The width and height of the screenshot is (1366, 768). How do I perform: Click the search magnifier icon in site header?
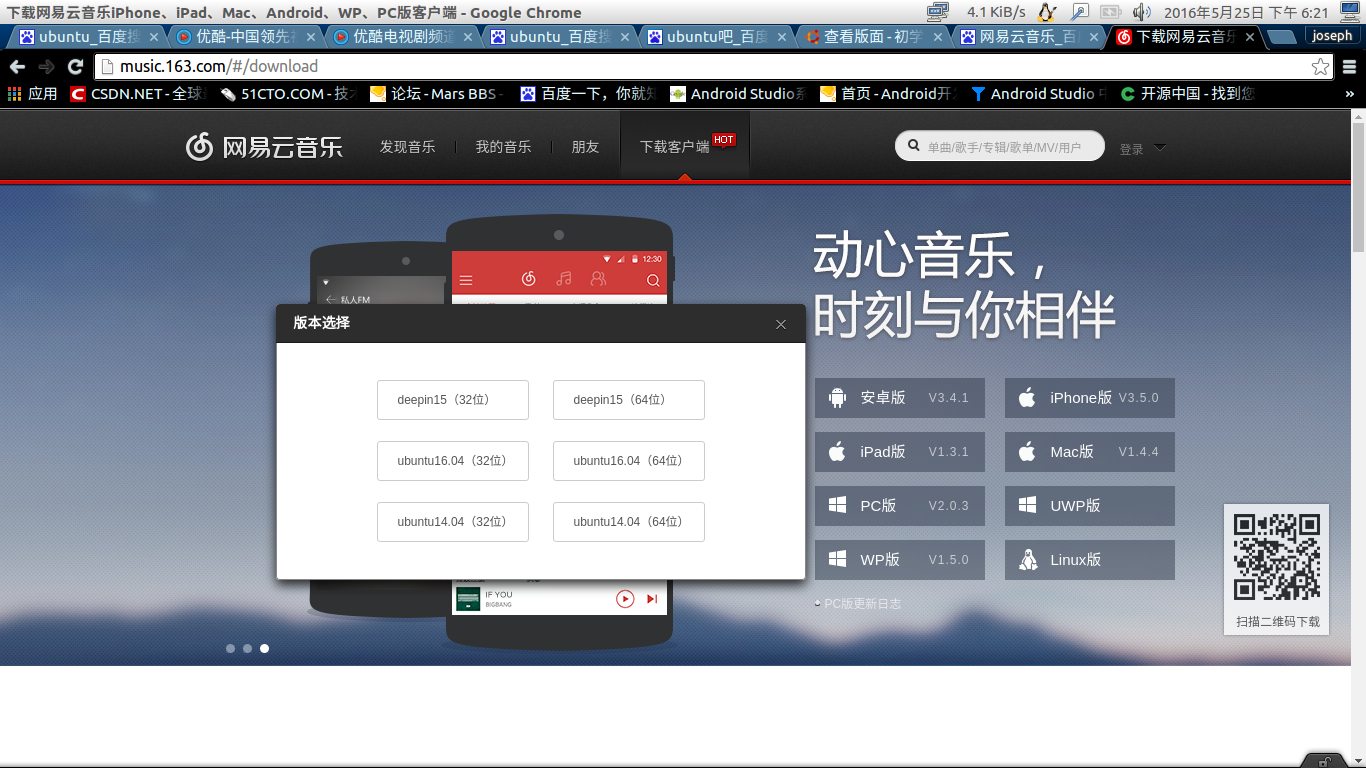(x=913, y=146)
